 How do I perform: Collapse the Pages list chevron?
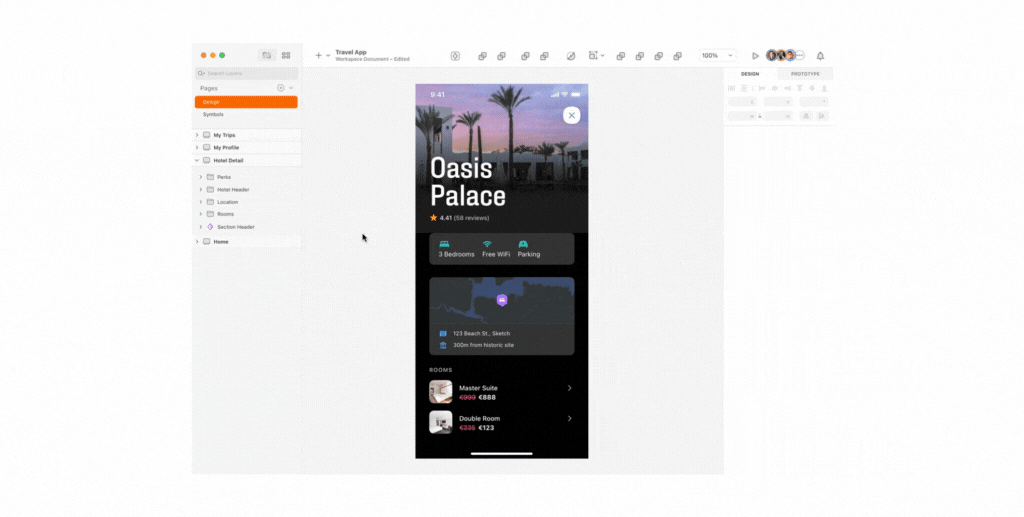click(x=291, y=87)
